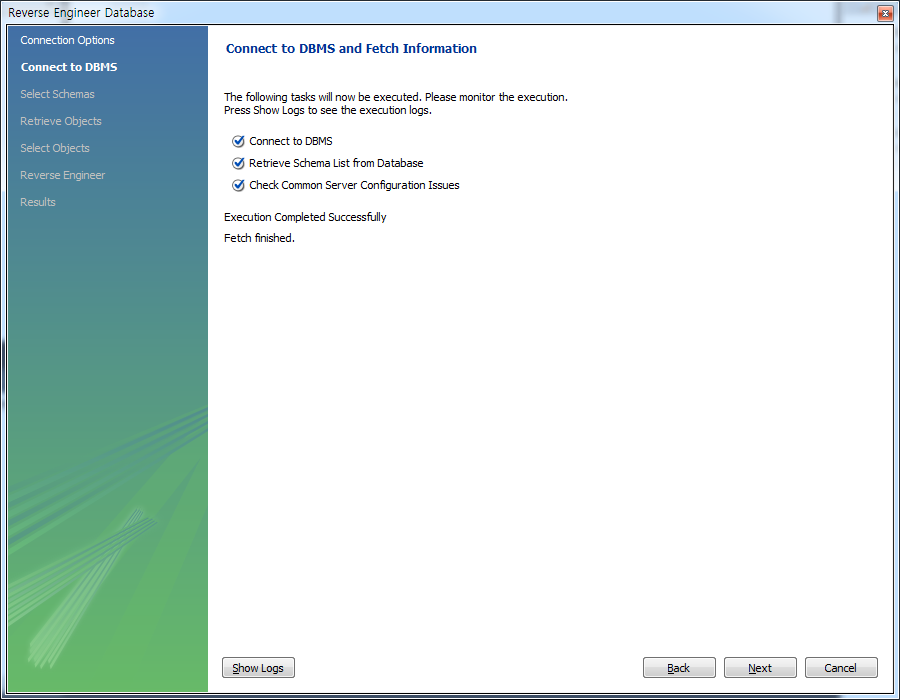Image resolution: width=900 pixels, height=700 pixels.
Task: Select the Results step in sidebar
Action: click(x=38, y=202)
